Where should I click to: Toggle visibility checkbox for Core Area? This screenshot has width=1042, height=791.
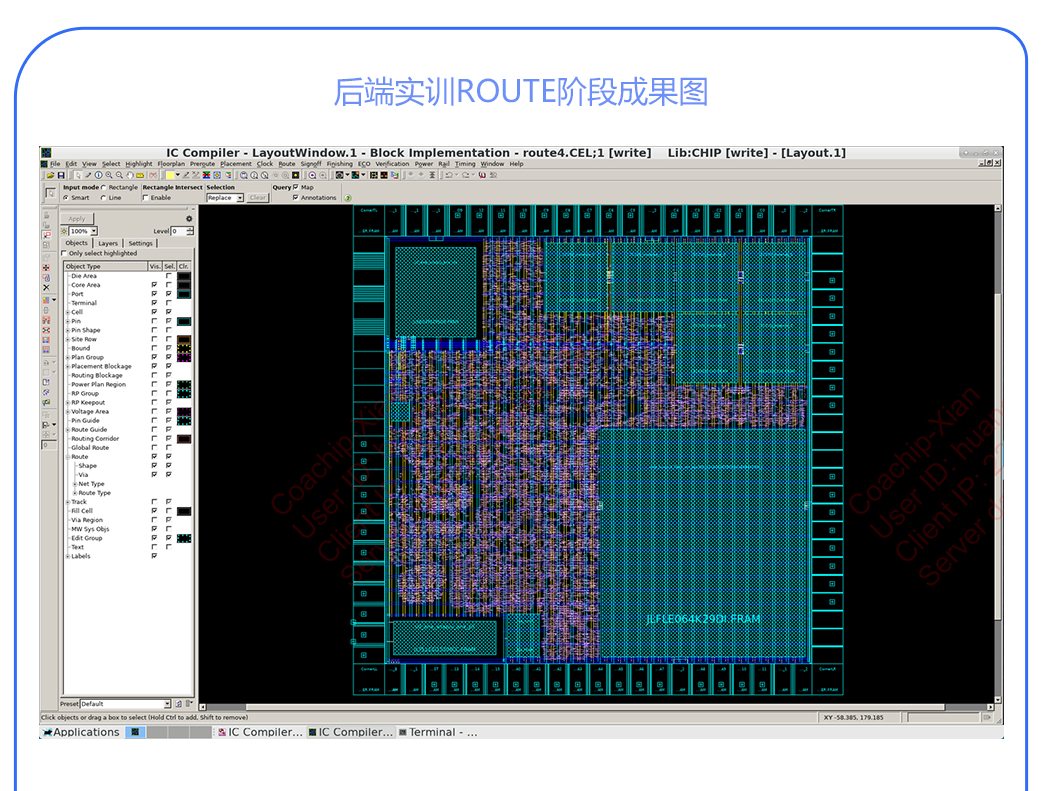(x=154, y=284)
